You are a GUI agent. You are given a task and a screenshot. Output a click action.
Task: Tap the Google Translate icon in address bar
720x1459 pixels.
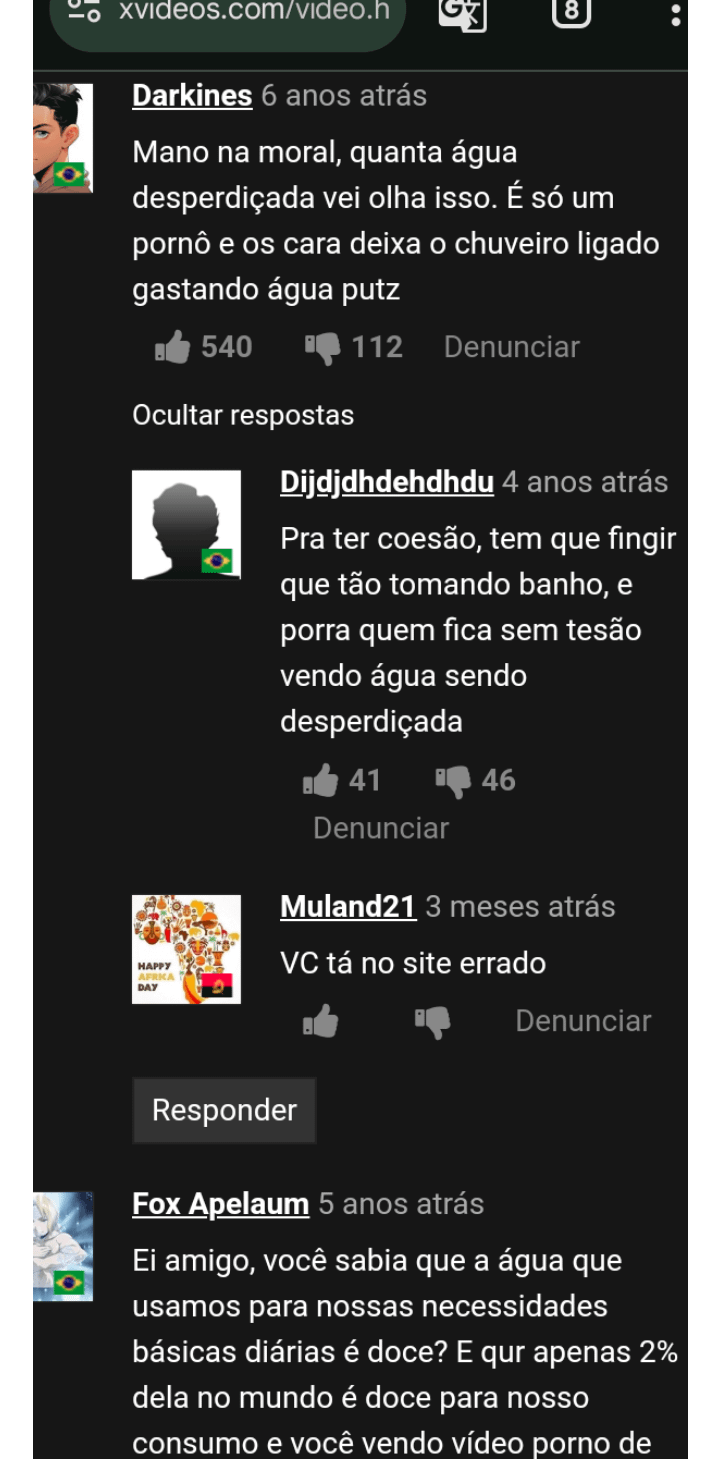coord(464,13)
